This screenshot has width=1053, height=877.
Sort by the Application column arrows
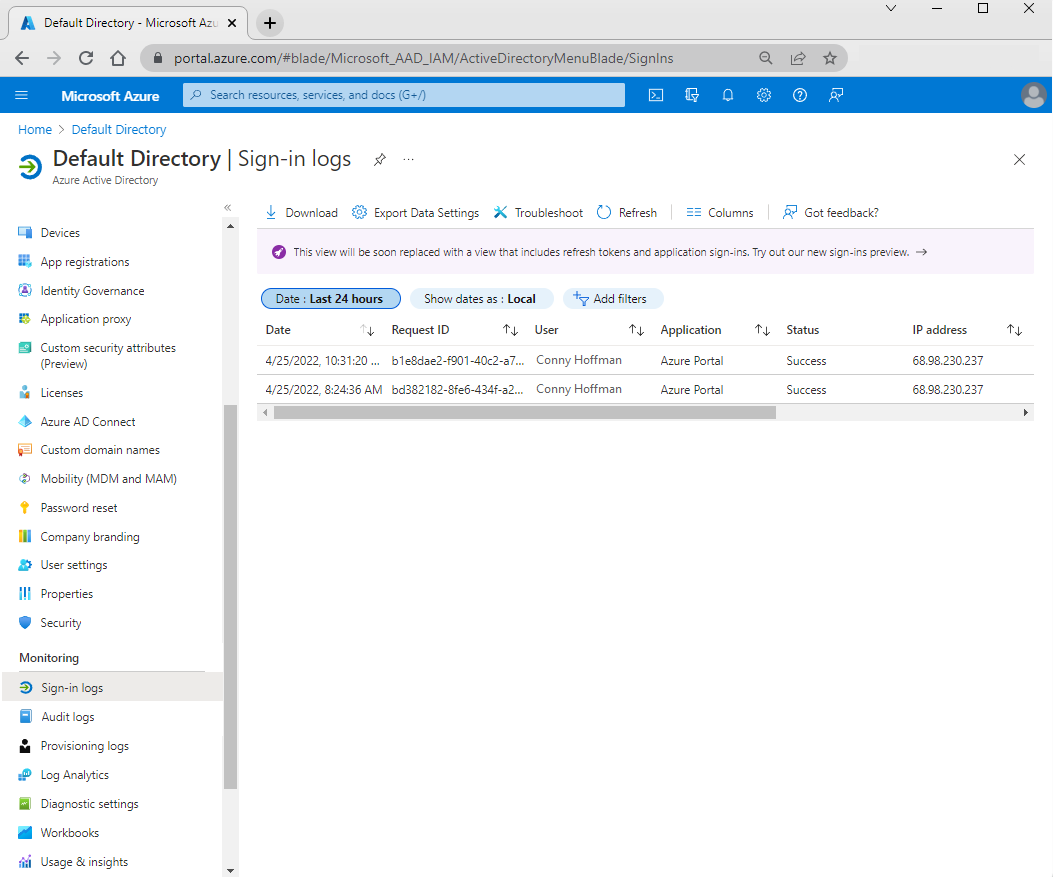pos(762,330)
